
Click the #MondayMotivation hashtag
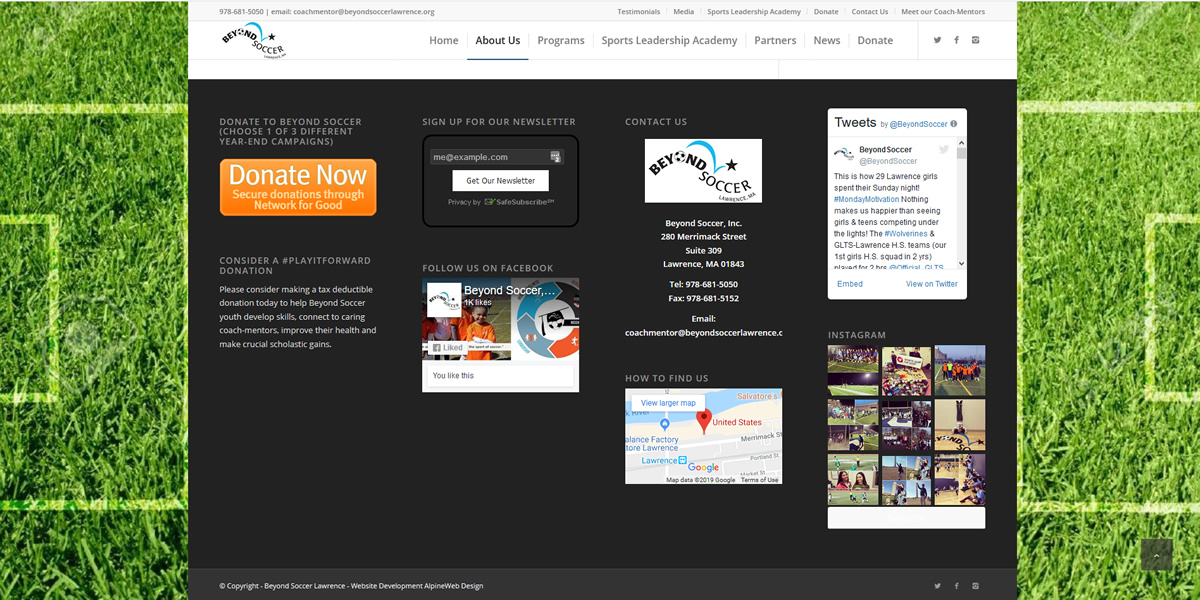pyautogui.click(x=867, y=199)
